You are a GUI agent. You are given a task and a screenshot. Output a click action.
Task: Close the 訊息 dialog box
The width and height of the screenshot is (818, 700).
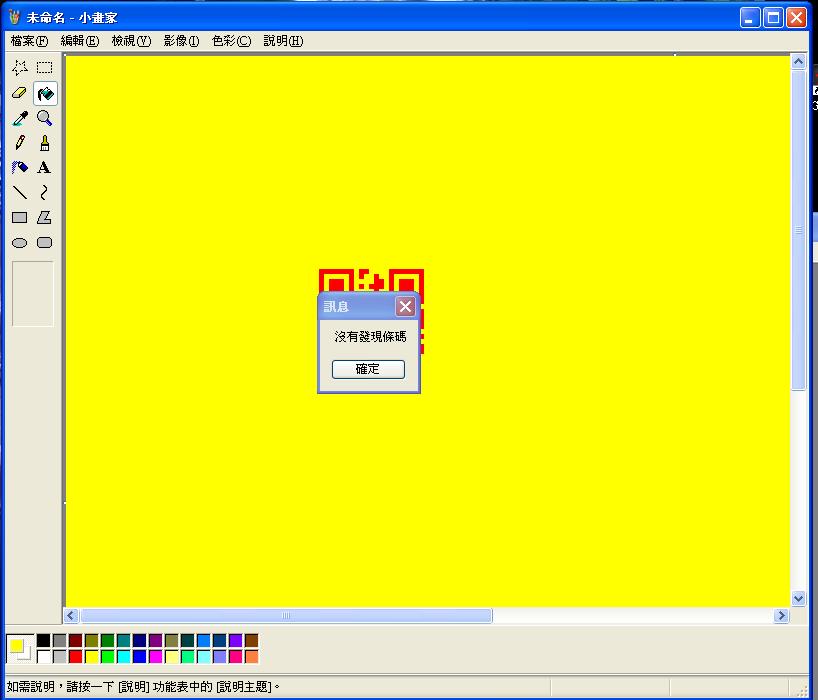point(405,306)
